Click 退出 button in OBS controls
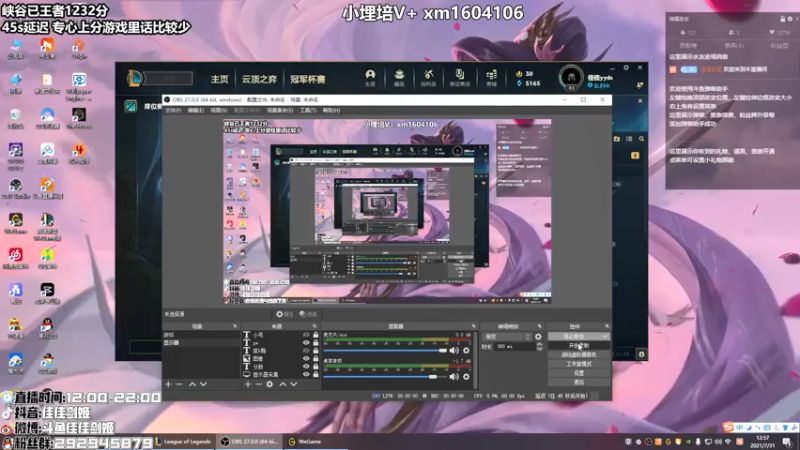The image size is (800, 450). point(579,382)
